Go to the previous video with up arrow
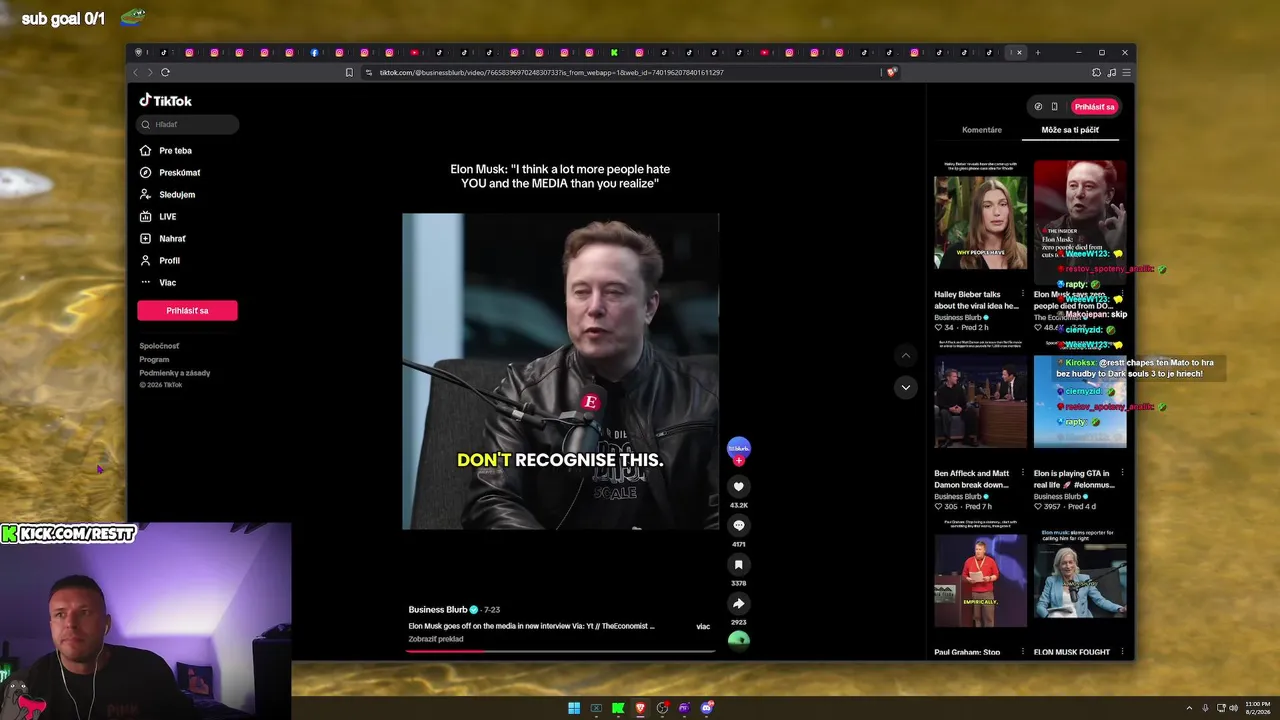Image resolution: width=1280 pixels, height=720 pixels. coord(905,355)
